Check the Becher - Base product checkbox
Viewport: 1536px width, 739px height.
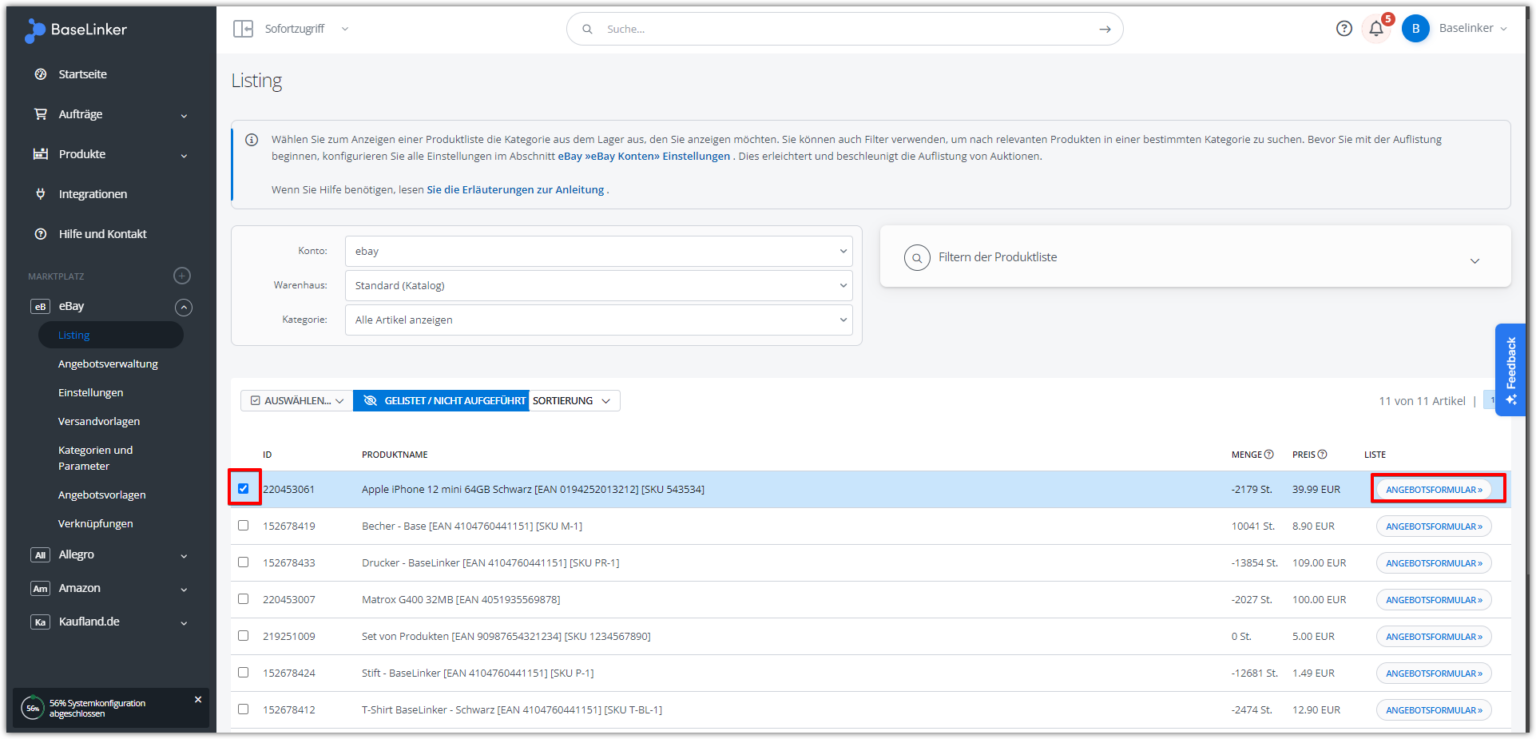point(243,526)
